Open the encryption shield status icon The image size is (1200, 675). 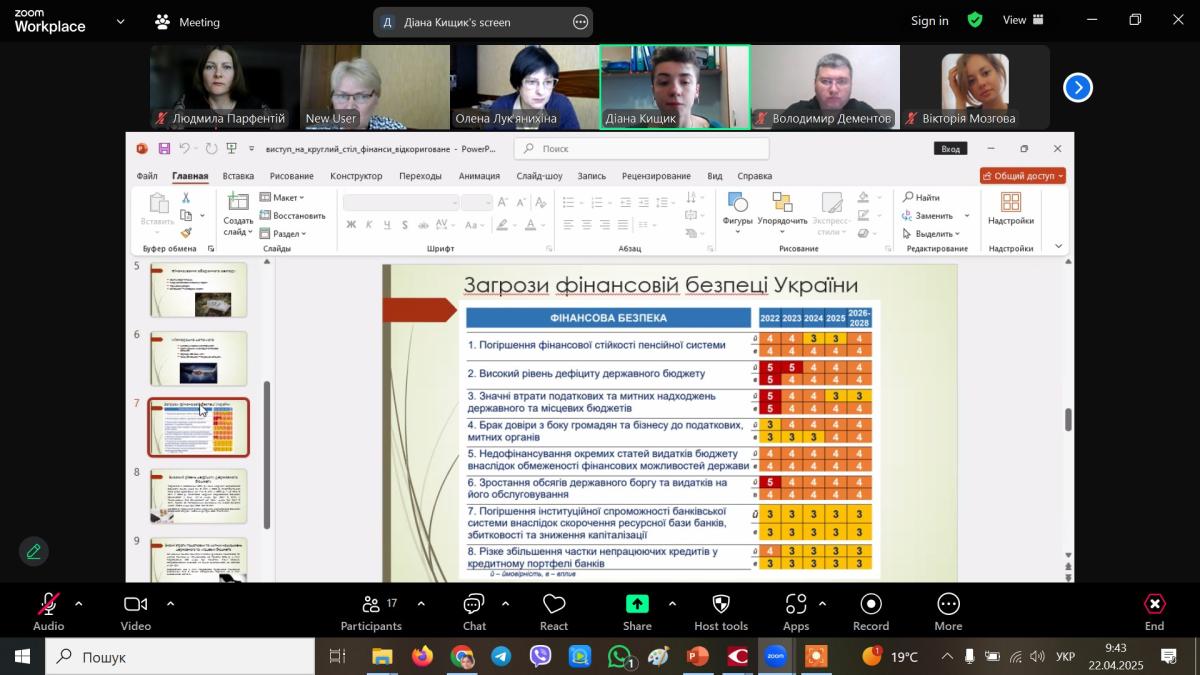[x=975, y=20]
